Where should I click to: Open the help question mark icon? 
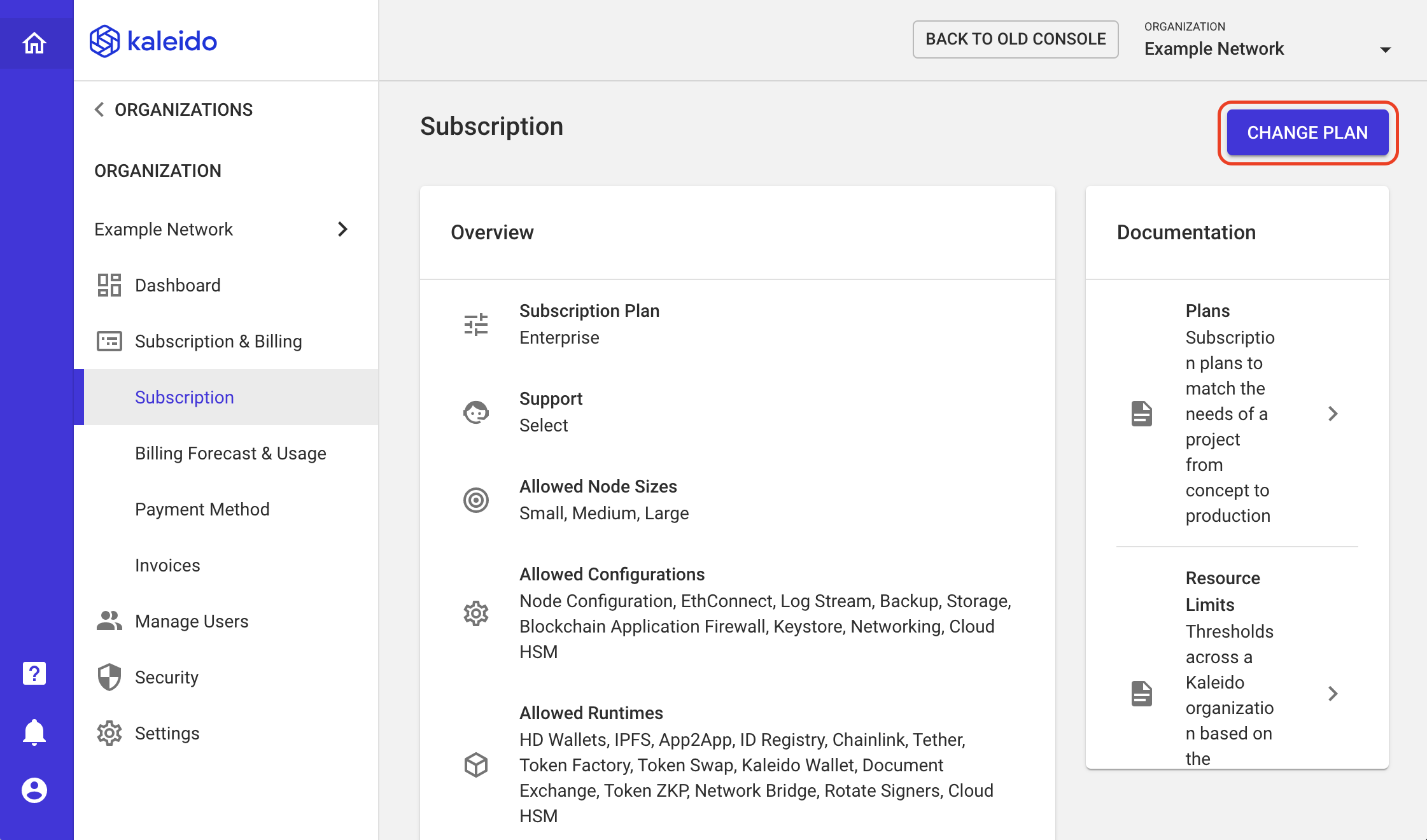click(x=34, y=673)
